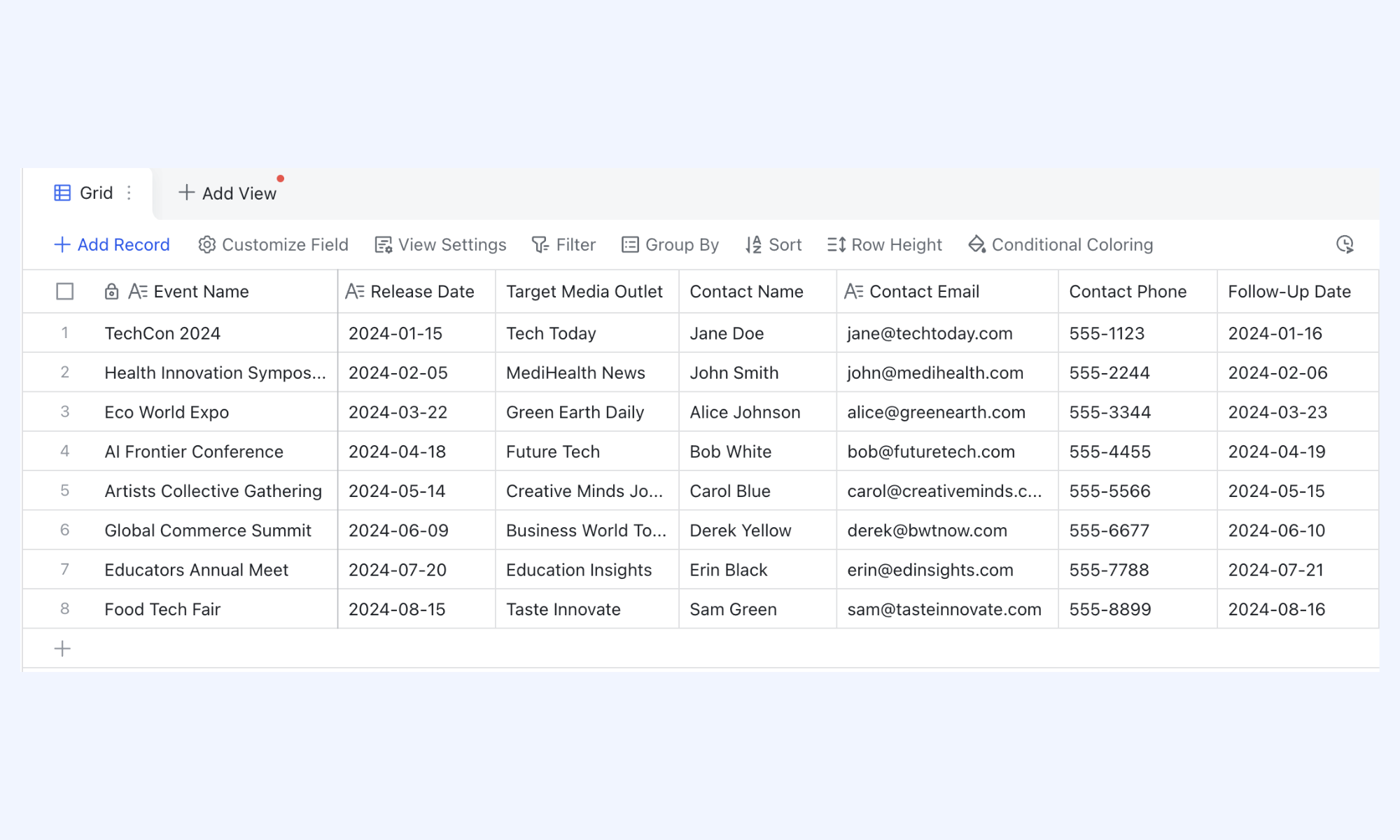
Task: Select the Educators Annual Meet cell
Action: point(216,570)
